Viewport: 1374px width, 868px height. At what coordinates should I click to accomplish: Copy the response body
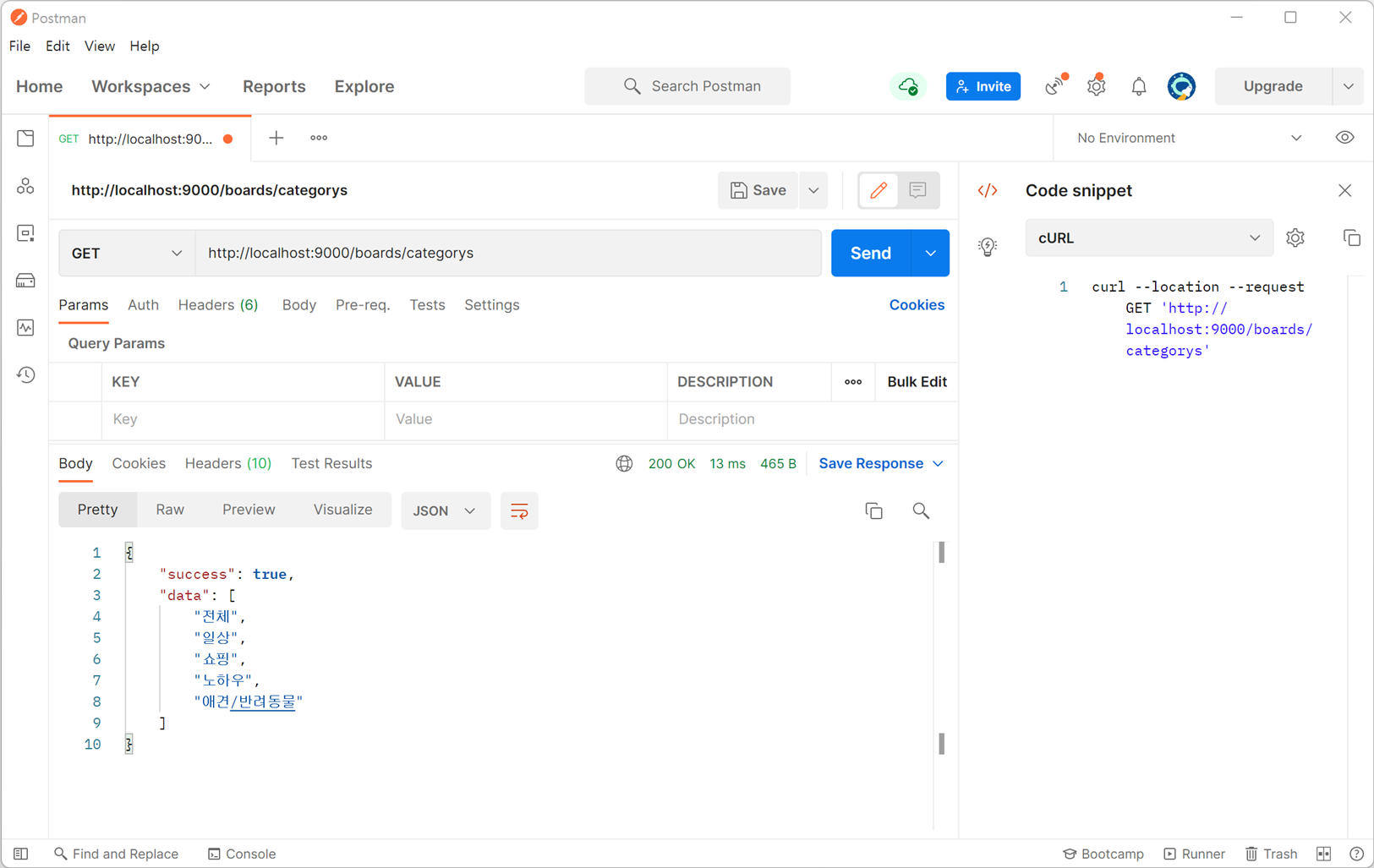[874, 510]
